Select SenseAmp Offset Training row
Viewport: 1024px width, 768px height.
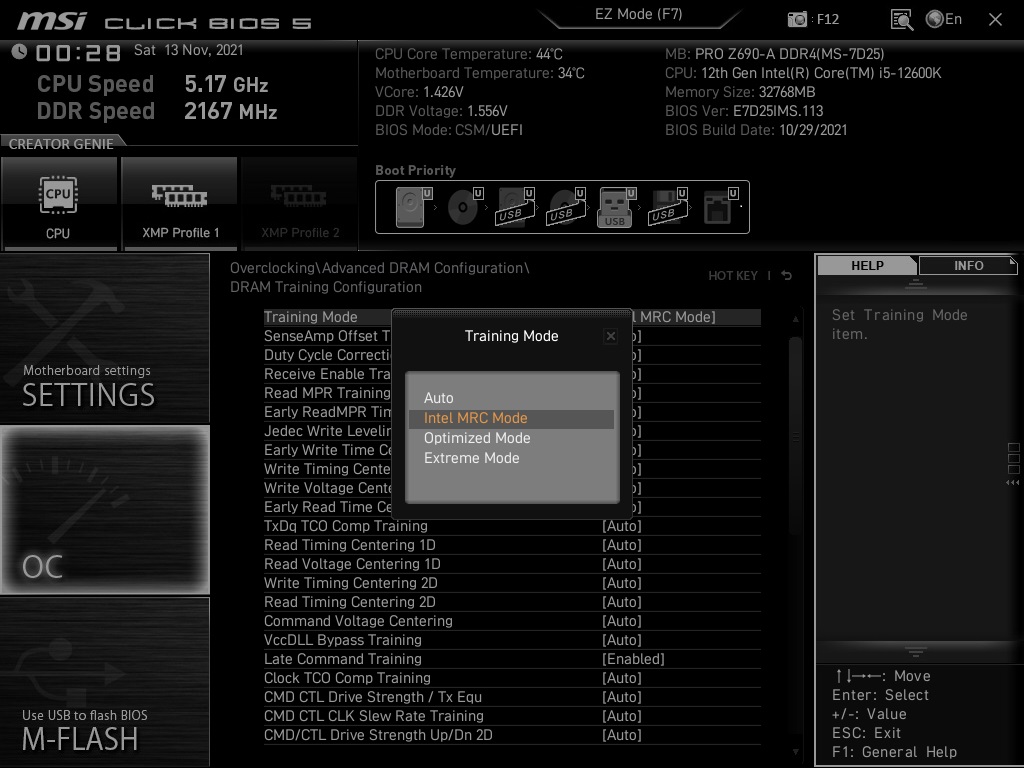pyautogui.click(x=327, y=336)
